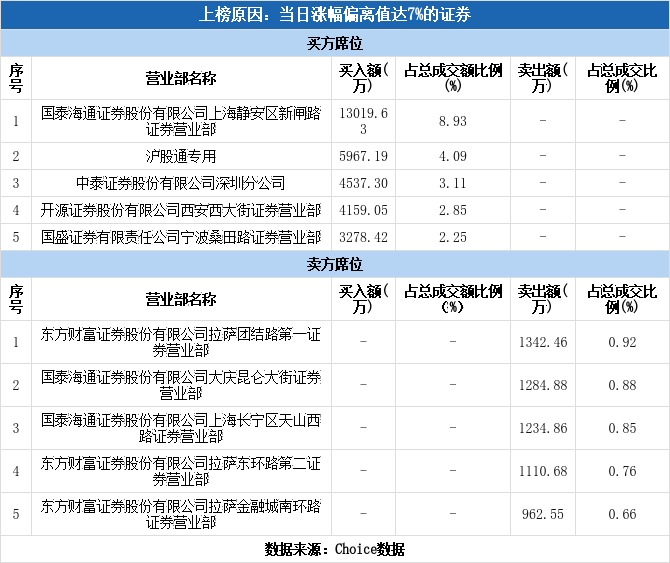Click 买入额(万) header in buyer table

coord(364,79)
